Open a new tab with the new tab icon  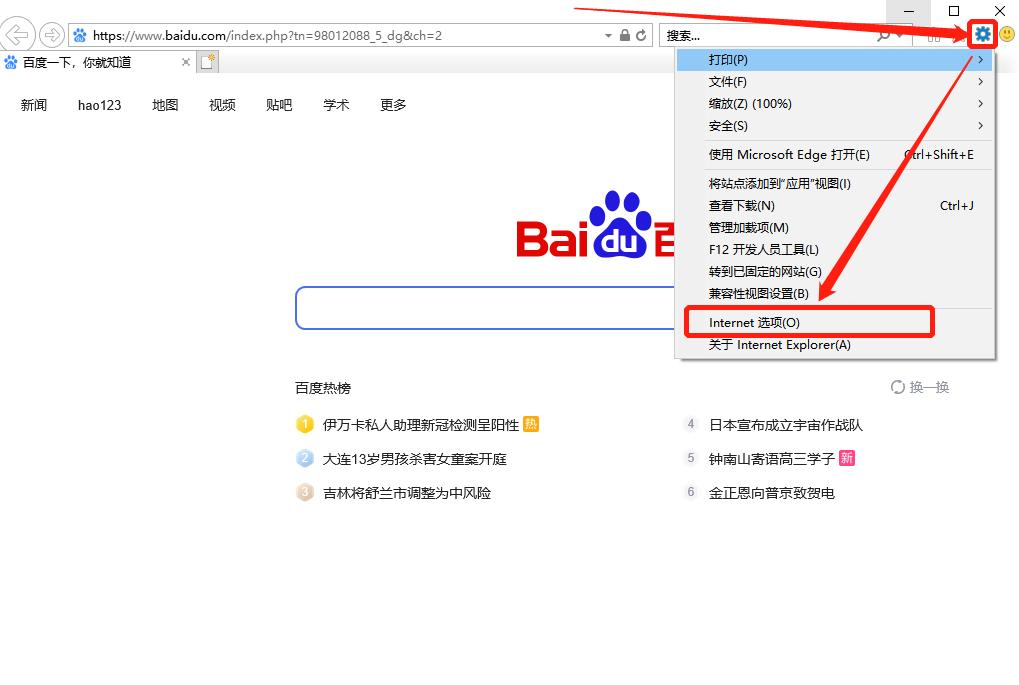(x=207, y=60)
